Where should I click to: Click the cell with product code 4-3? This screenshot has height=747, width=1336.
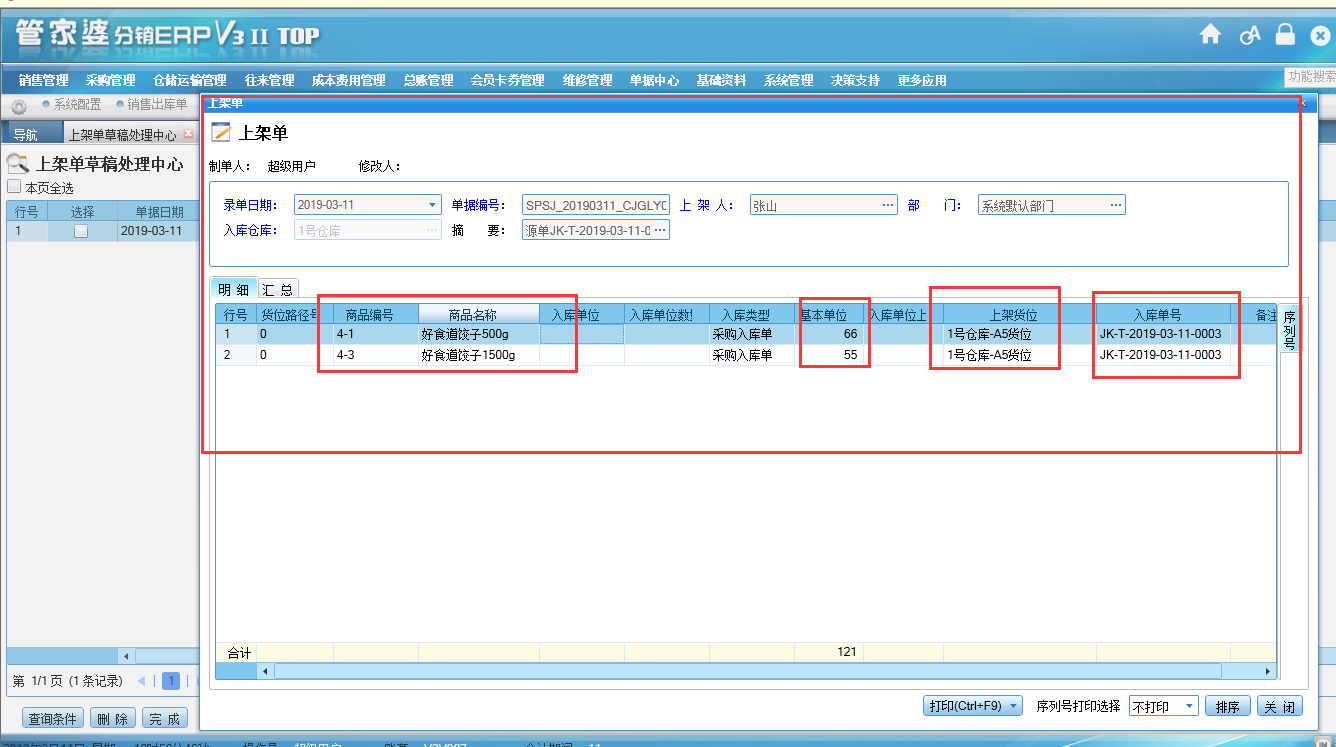(x=376, y=355)
